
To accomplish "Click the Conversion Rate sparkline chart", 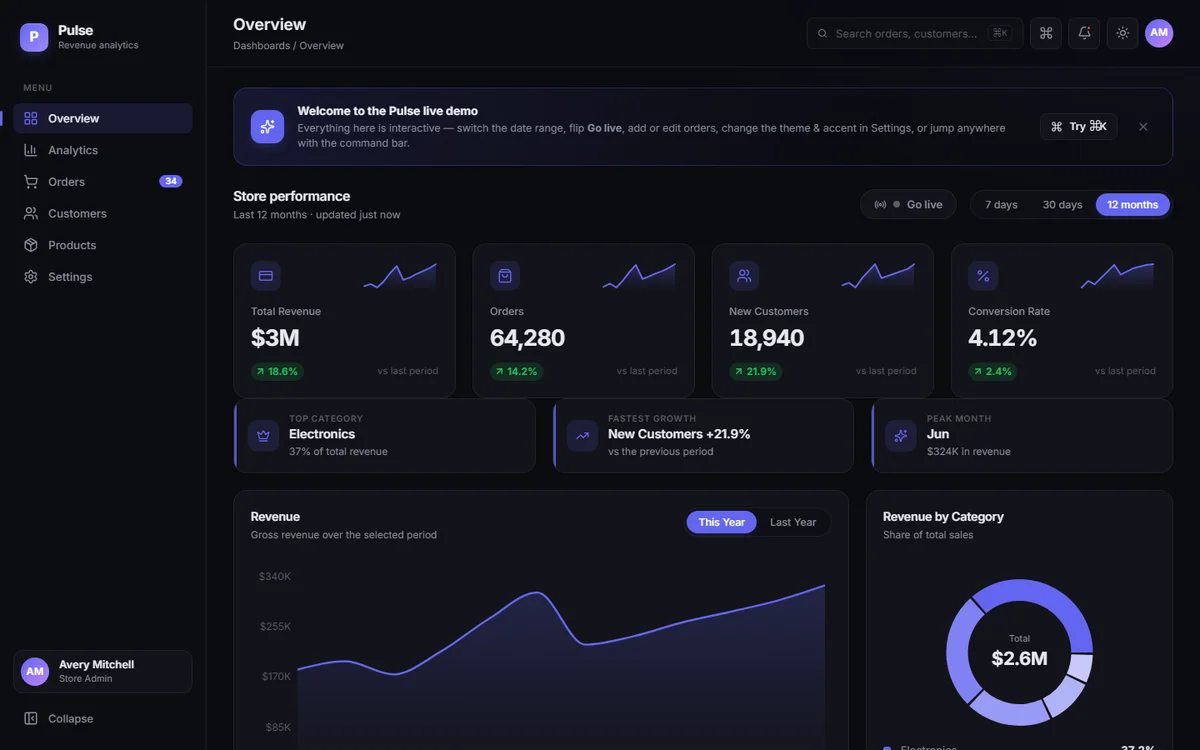I will (x=1117, y=276).
